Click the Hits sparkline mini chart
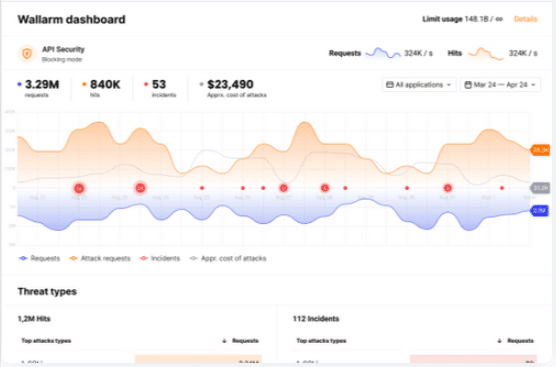Image resolution: width=556 pixels, height=367 pixels. point(486,54)
